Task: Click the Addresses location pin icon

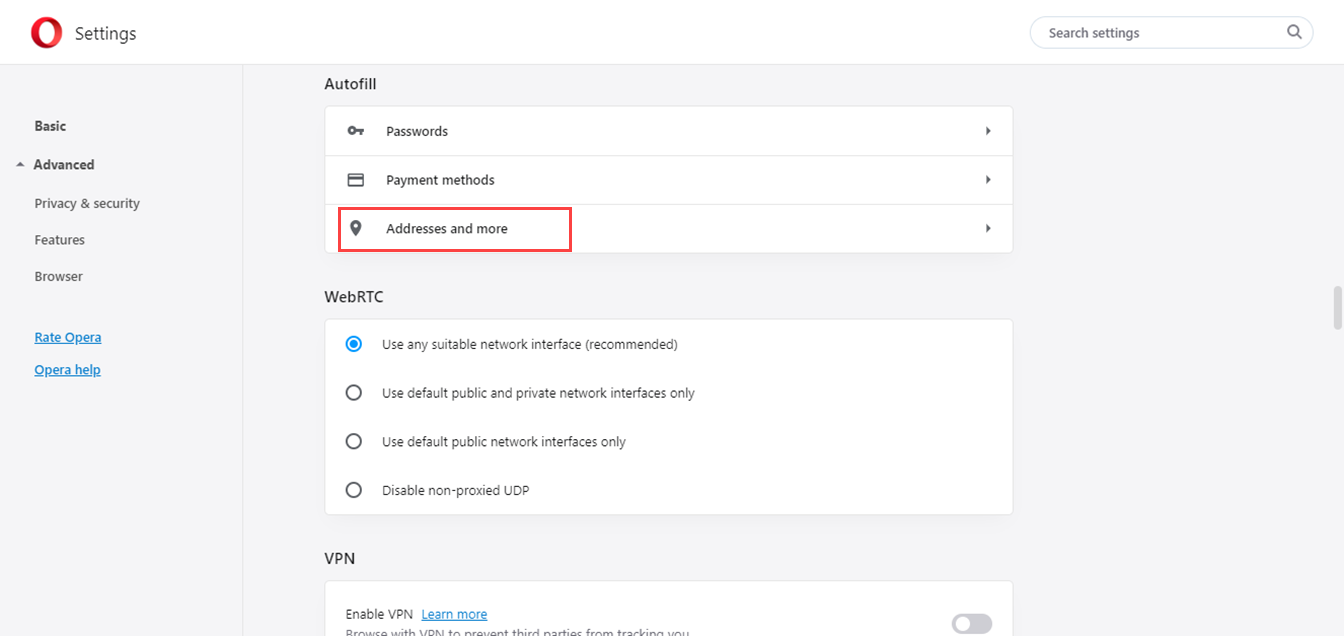Action: click(355, 228)
